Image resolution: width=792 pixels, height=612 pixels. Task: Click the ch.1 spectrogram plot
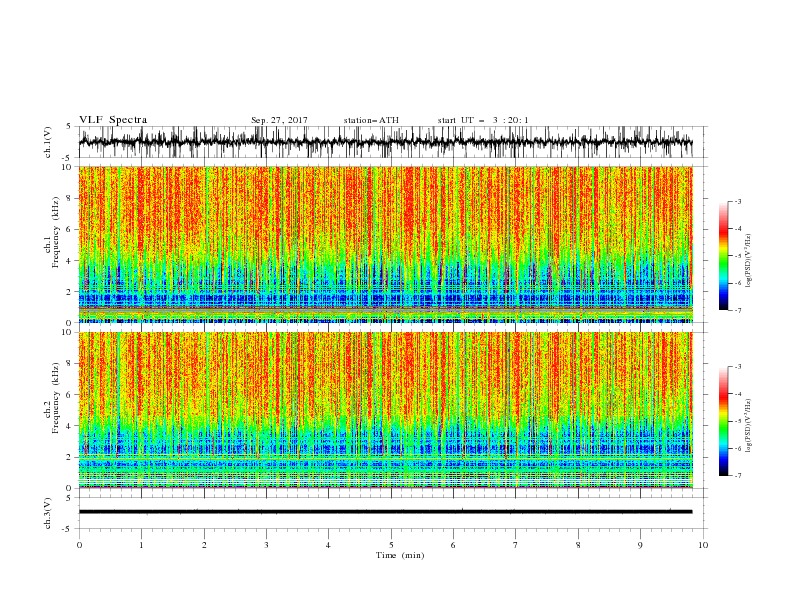pos(385,244)
